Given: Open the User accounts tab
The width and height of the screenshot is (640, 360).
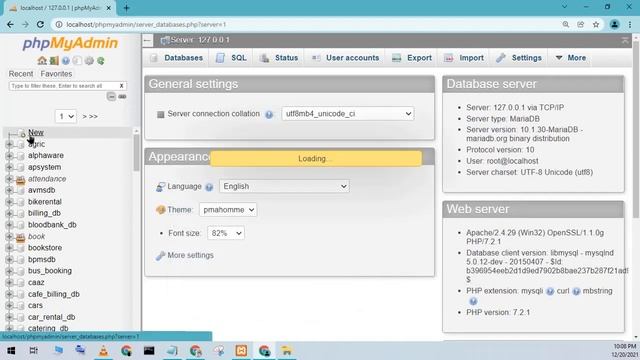Looking at the screenshot, I should pyautogui.click(x=345, y=58).
